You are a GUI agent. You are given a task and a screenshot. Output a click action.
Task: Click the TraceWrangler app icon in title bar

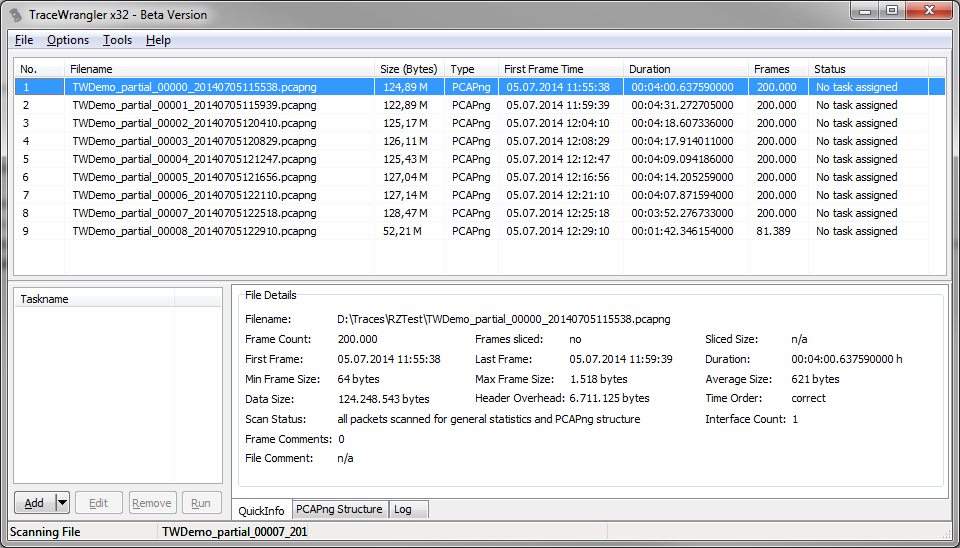15,15
